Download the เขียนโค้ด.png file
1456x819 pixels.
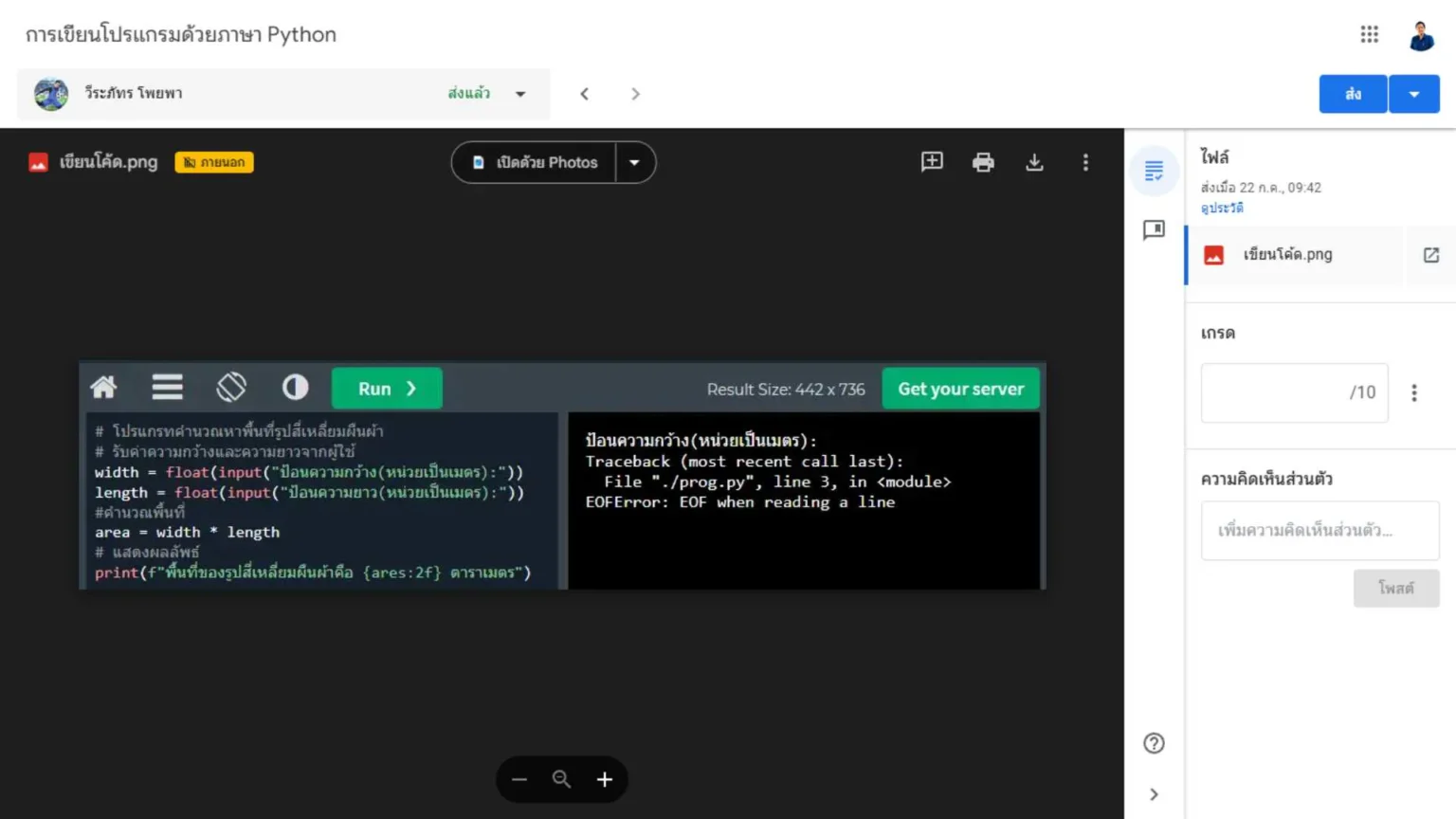pyautogui.click(x=1034, y=162)
